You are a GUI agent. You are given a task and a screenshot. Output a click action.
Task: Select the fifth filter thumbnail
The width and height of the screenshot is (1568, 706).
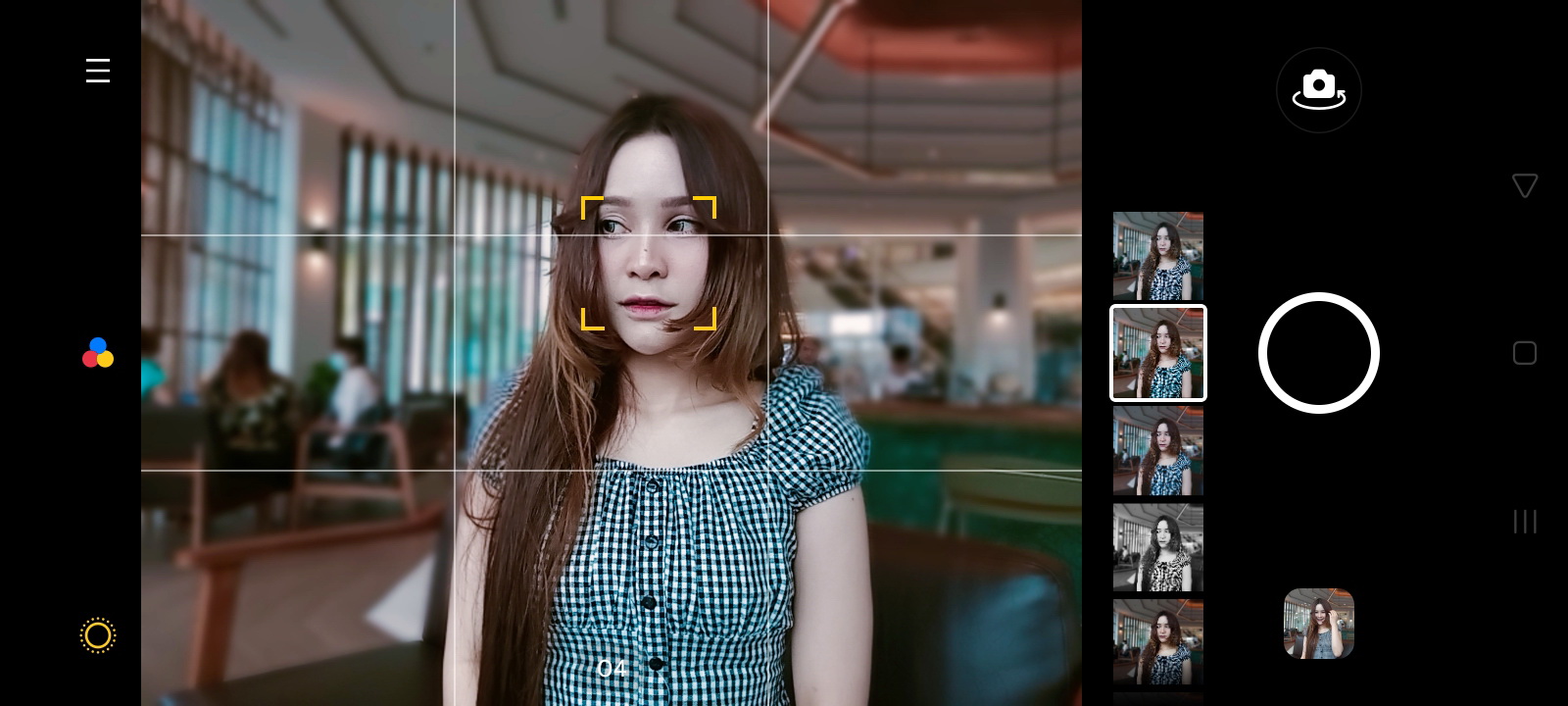(x=1158, y=642)
